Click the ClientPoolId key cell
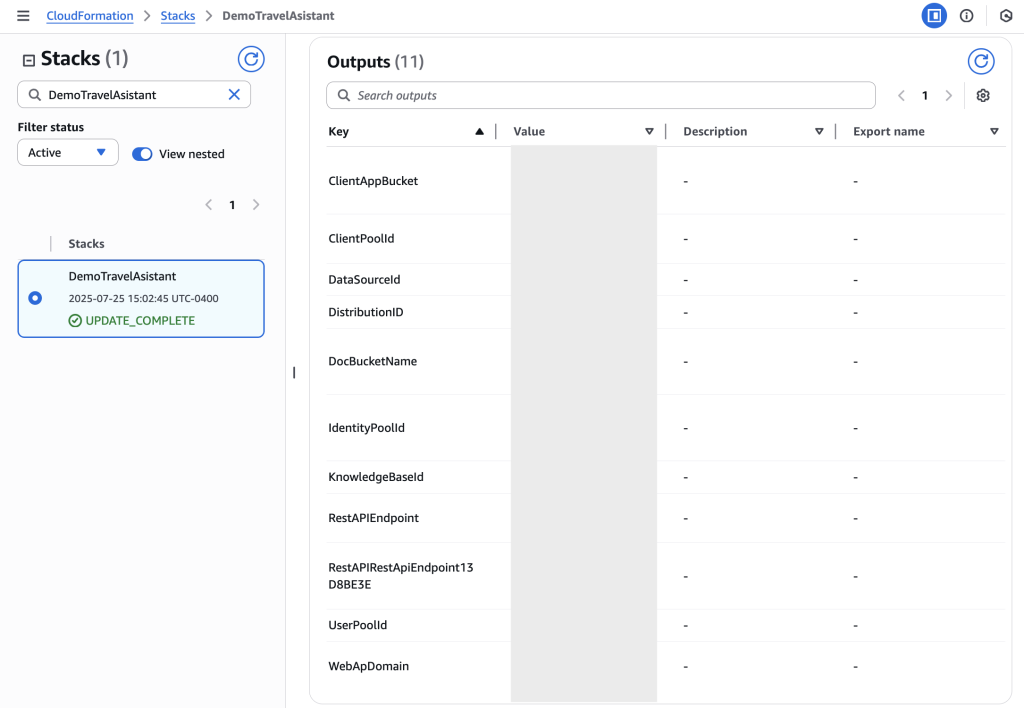The height and width of the screenshot is (708, 1024). pos(361,238)
